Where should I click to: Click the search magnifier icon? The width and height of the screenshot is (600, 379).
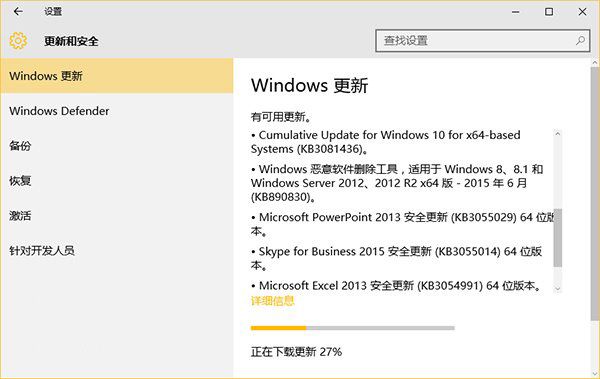coord(580,41)
